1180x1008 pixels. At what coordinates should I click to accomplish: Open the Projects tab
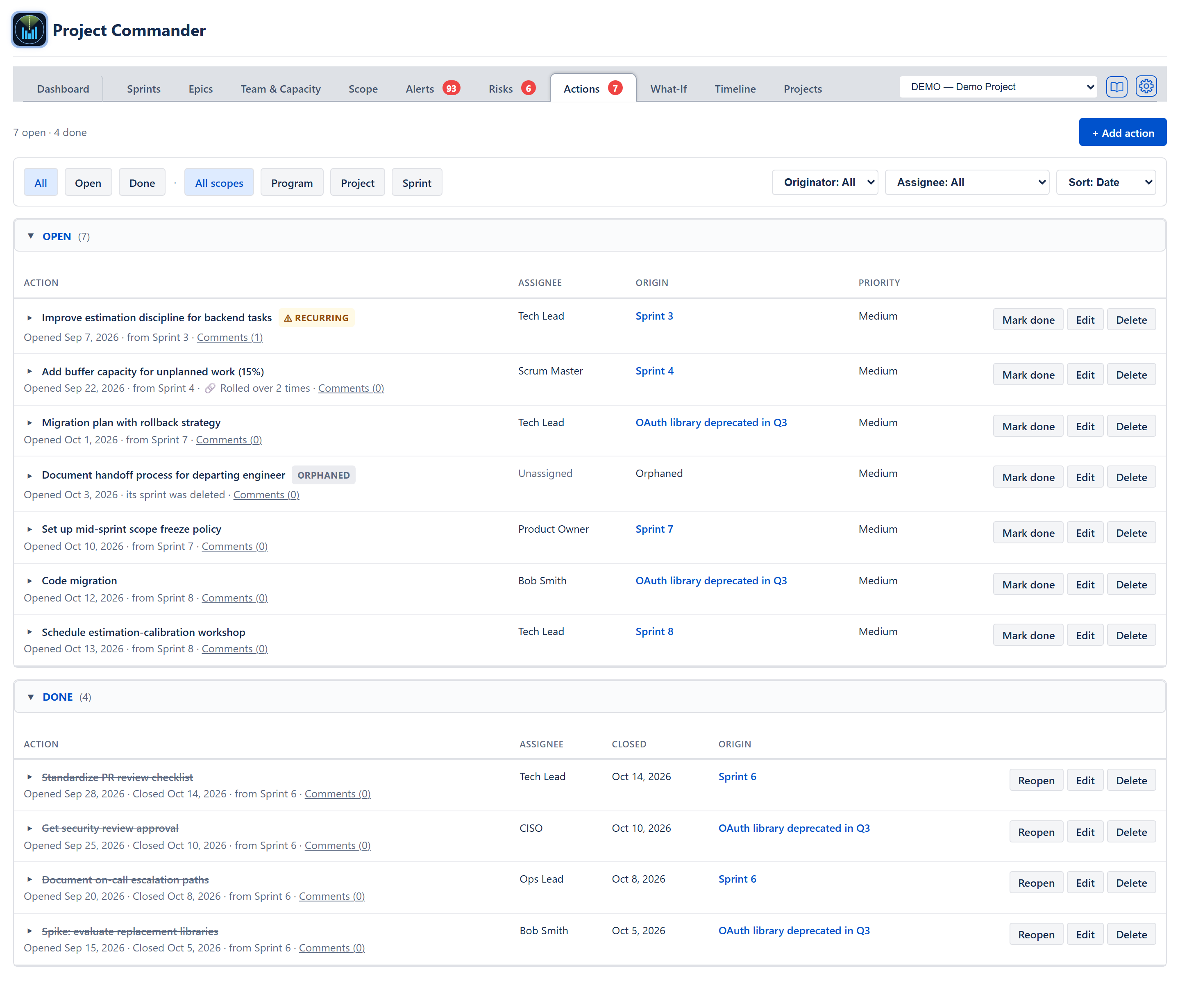[x=803, y=89]
